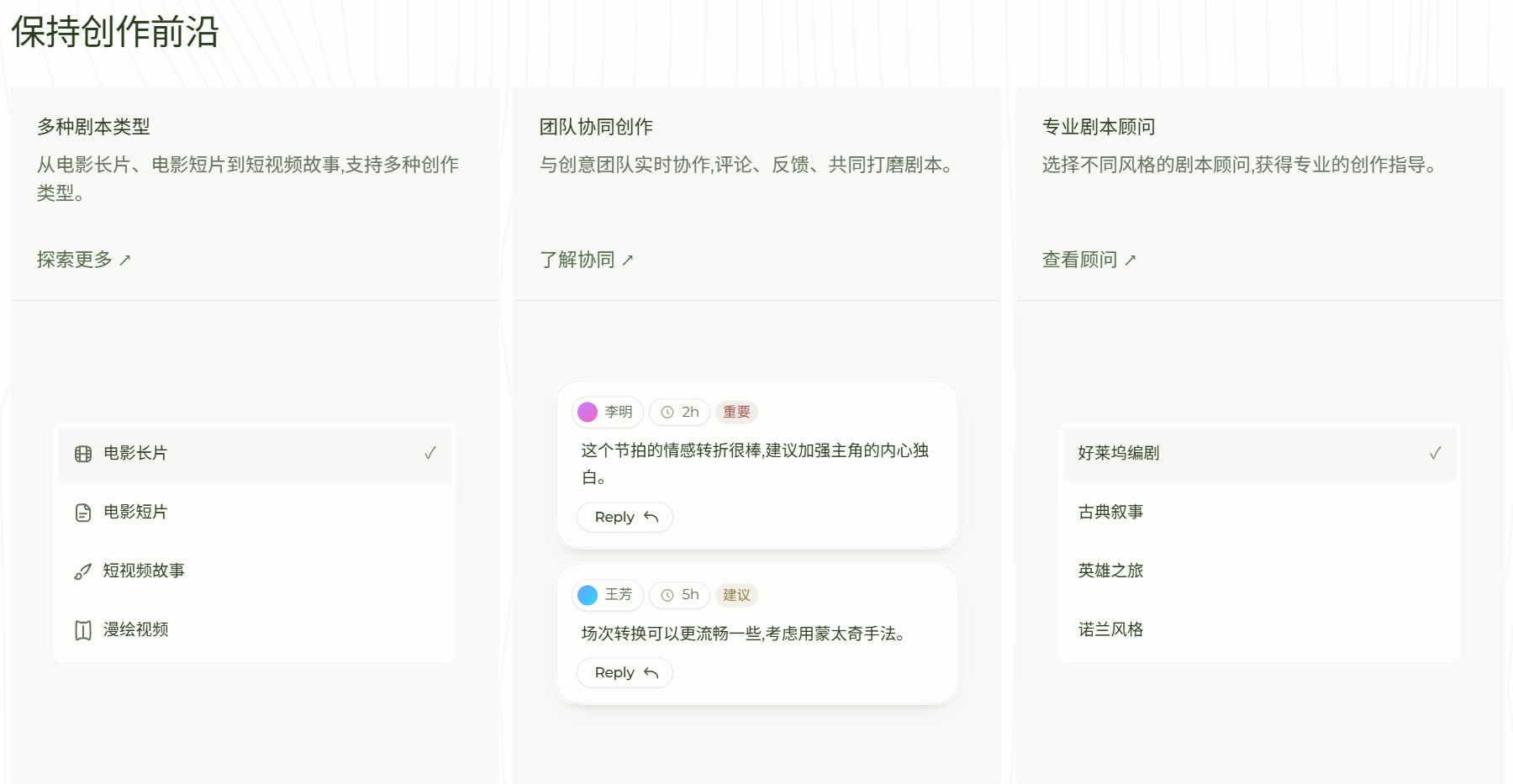1513x784 pixels.
Task: Toggle the checkmark on 好莱坞编剧
Action: click(x=1433, y=453)
